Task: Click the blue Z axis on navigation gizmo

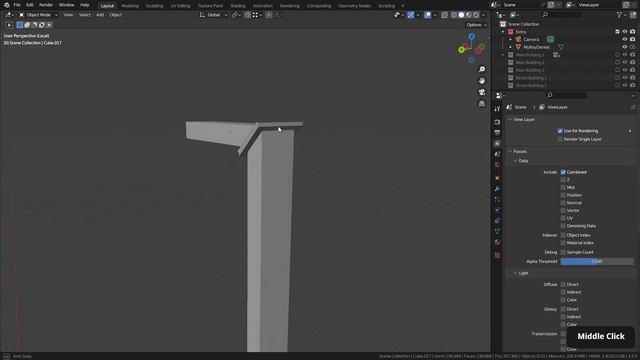Action: 471,37
